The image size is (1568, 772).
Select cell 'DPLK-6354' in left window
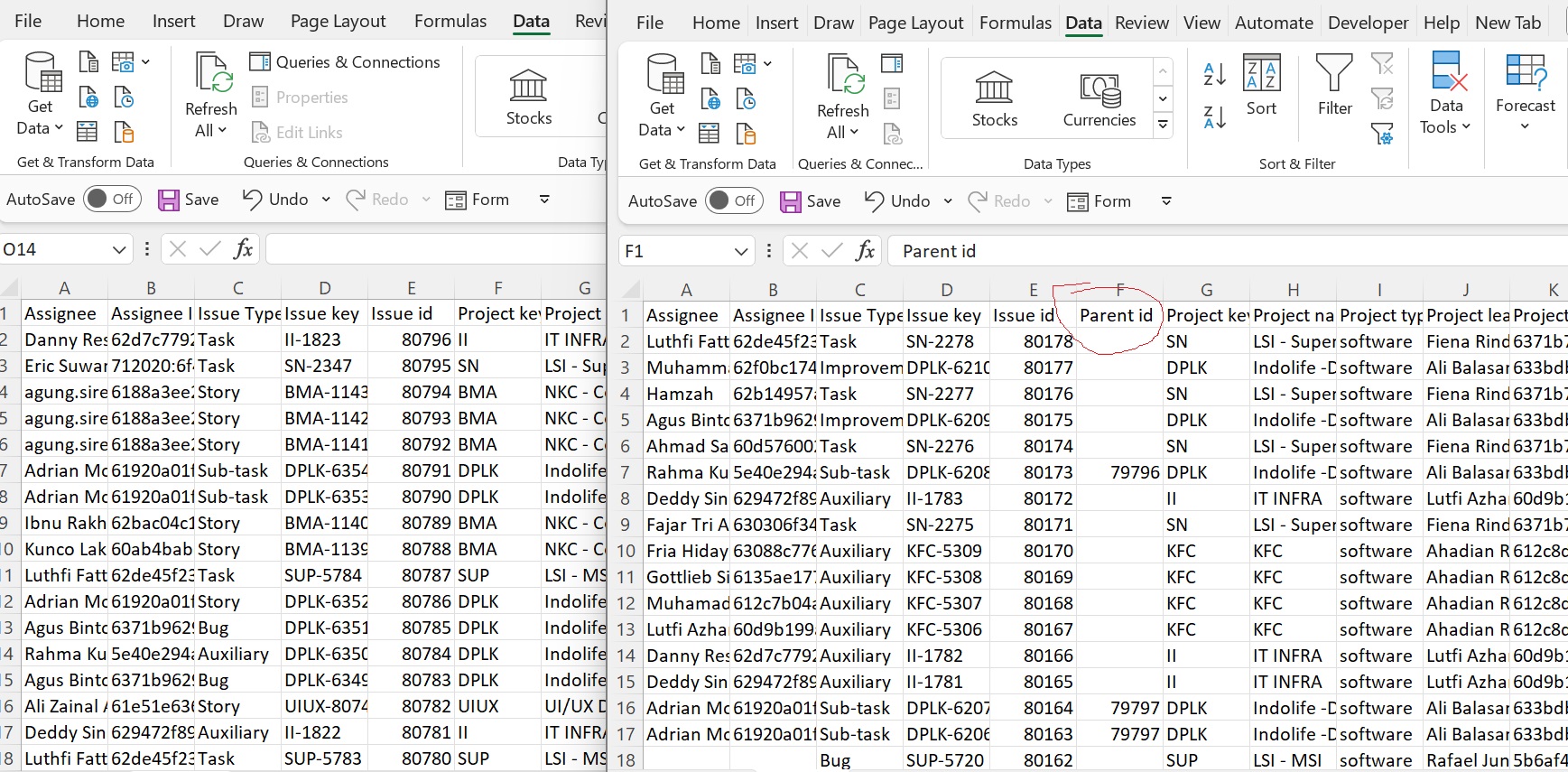click(325, 470)
